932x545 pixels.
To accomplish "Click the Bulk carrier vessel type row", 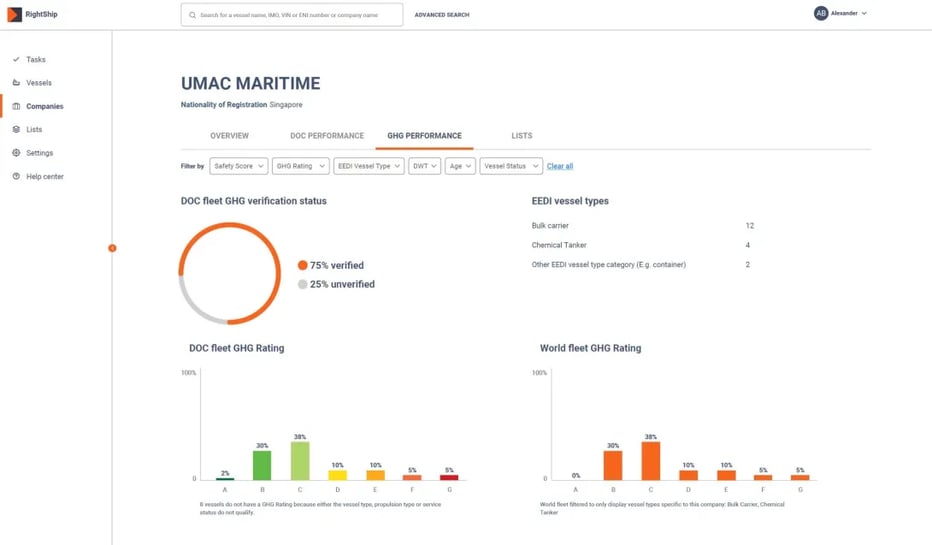I will coord(643,226).
